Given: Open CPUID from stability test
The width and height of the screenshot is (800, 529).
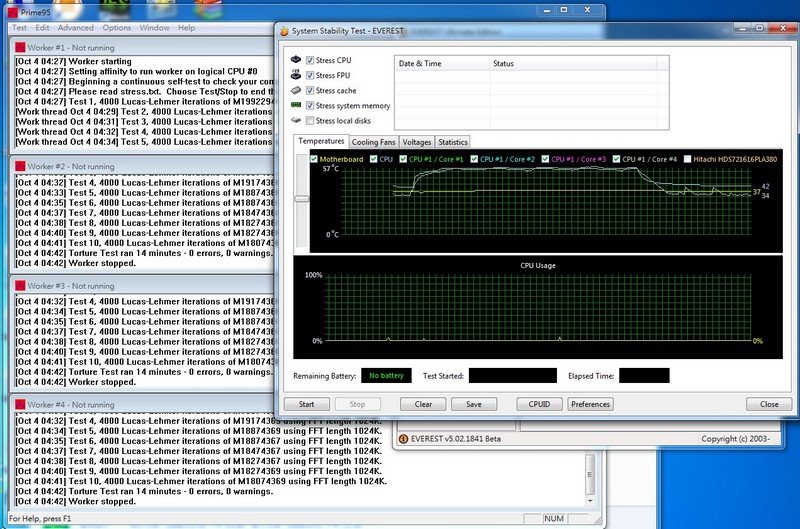Looking at the screenshot, I should [x=539, y=404].
